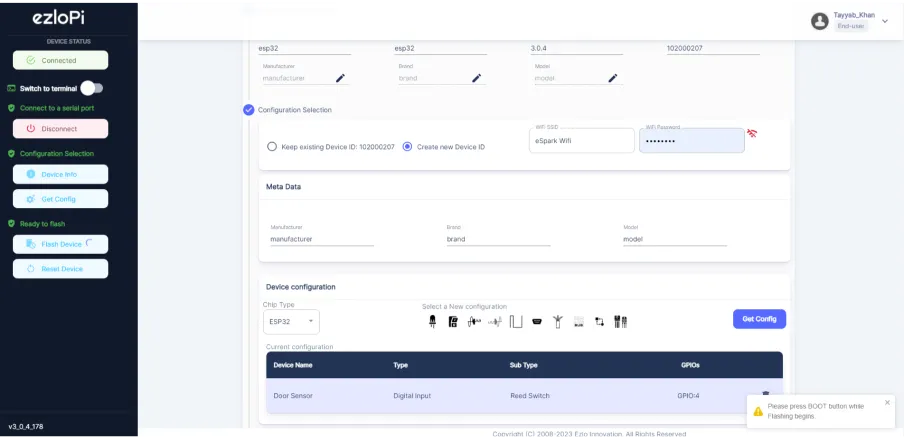Open Device Info in the sidebar
904x437 pixels.
pos(60,174)
